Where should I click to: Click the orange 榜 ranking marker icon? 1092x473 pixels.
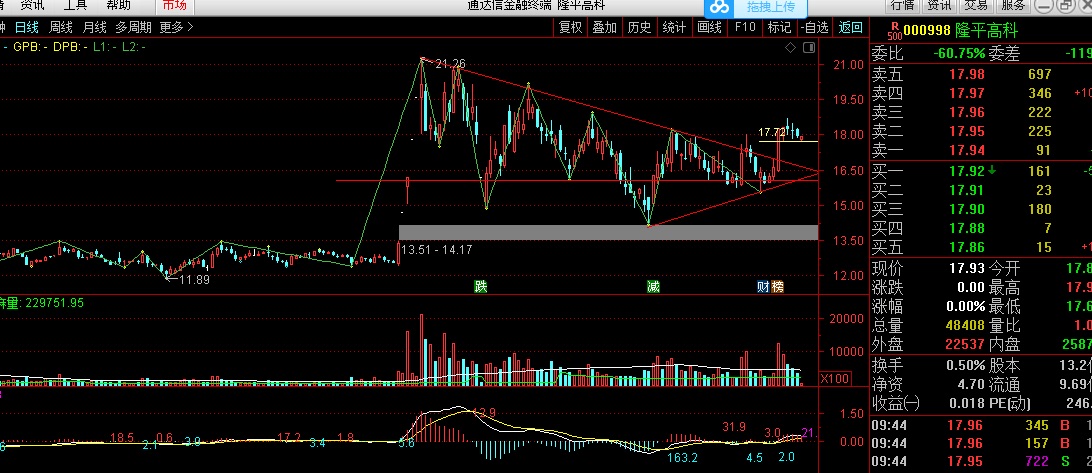coord(777,287)
